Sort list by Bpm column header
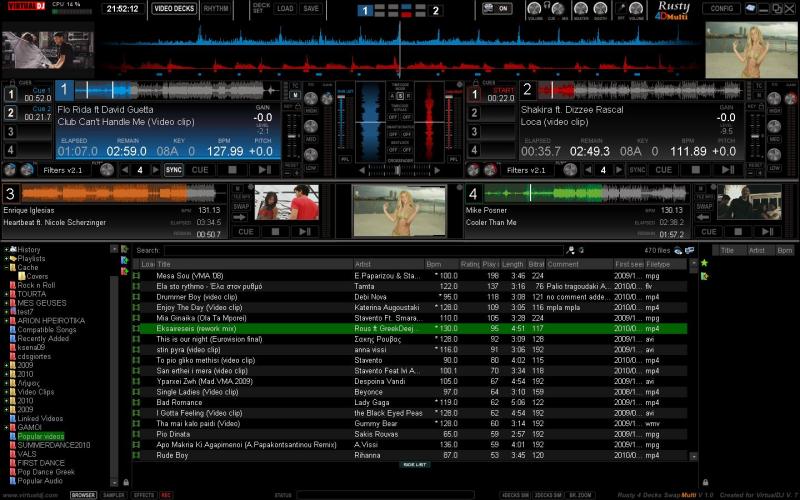 tap(442, 264)
